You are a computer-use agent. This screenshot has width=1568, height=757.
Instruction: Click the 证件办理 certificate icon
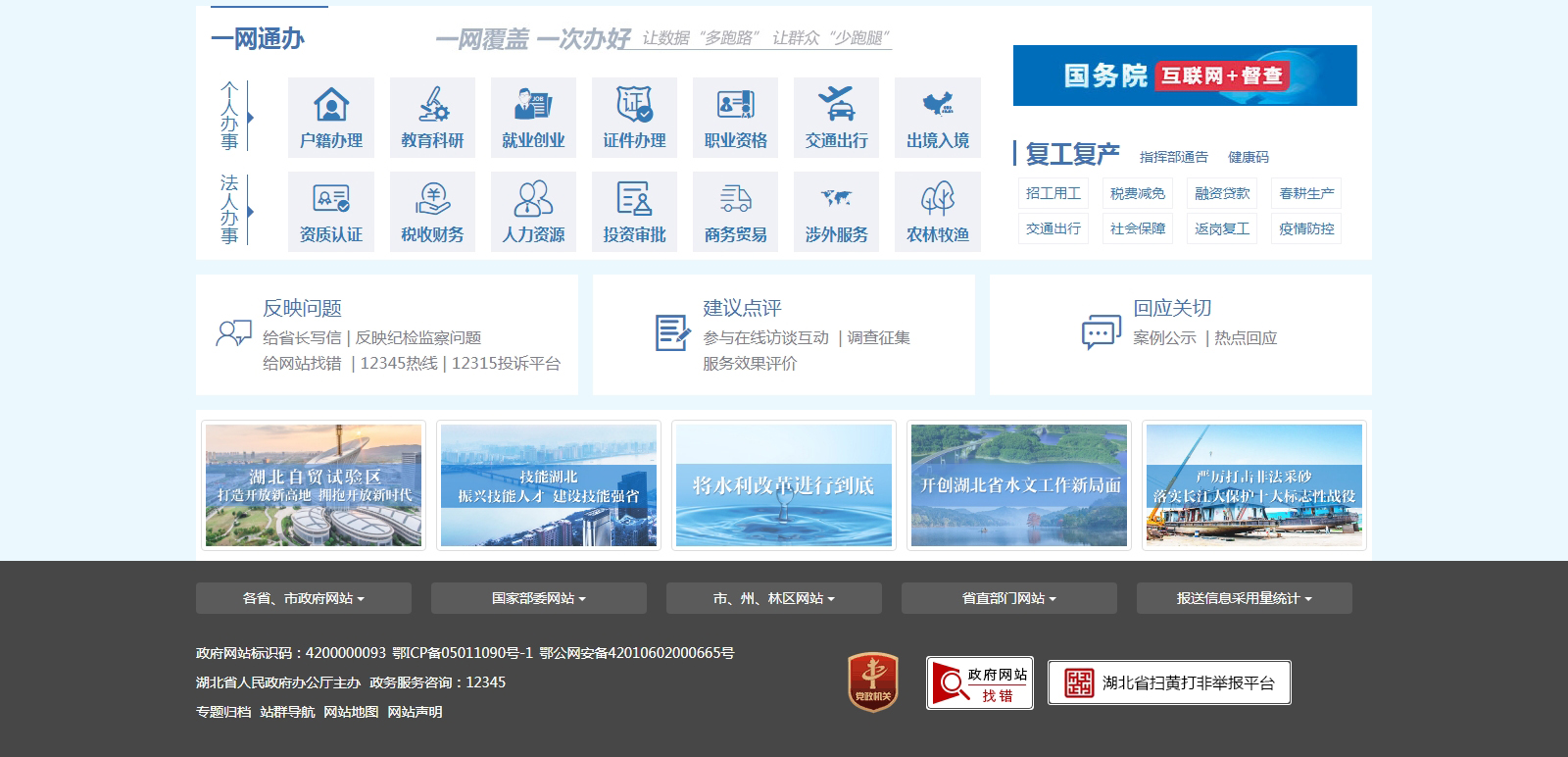click(634, 105)
